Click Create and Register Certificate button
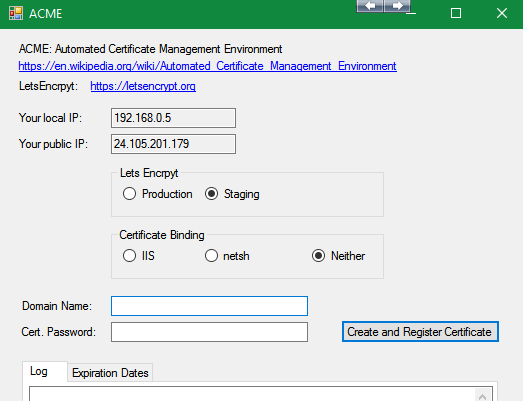This screenshot has width=523, height=401. point(420,332)
